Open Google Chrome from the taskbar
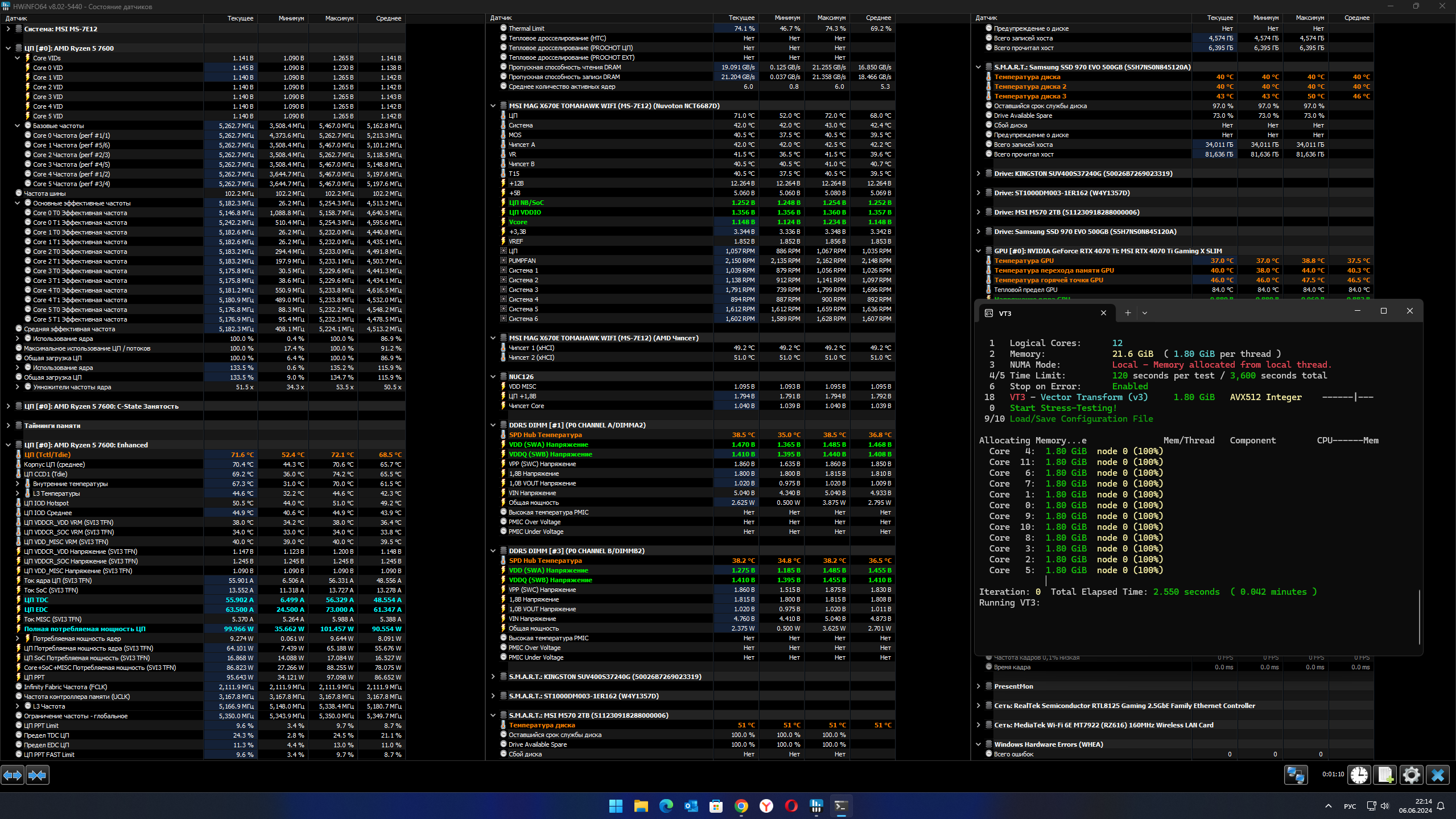 tap(741, 806)
